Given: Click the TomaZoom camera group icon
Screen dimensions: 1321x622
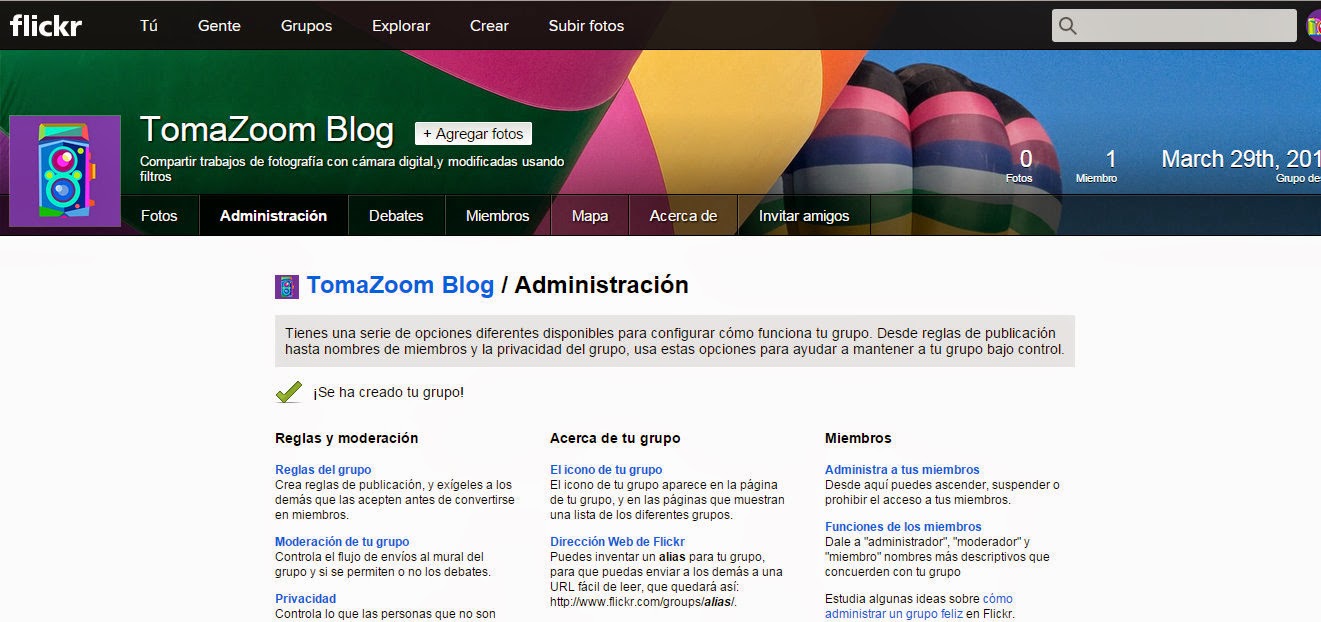Looking at the screenshot, I should (65, 170).
